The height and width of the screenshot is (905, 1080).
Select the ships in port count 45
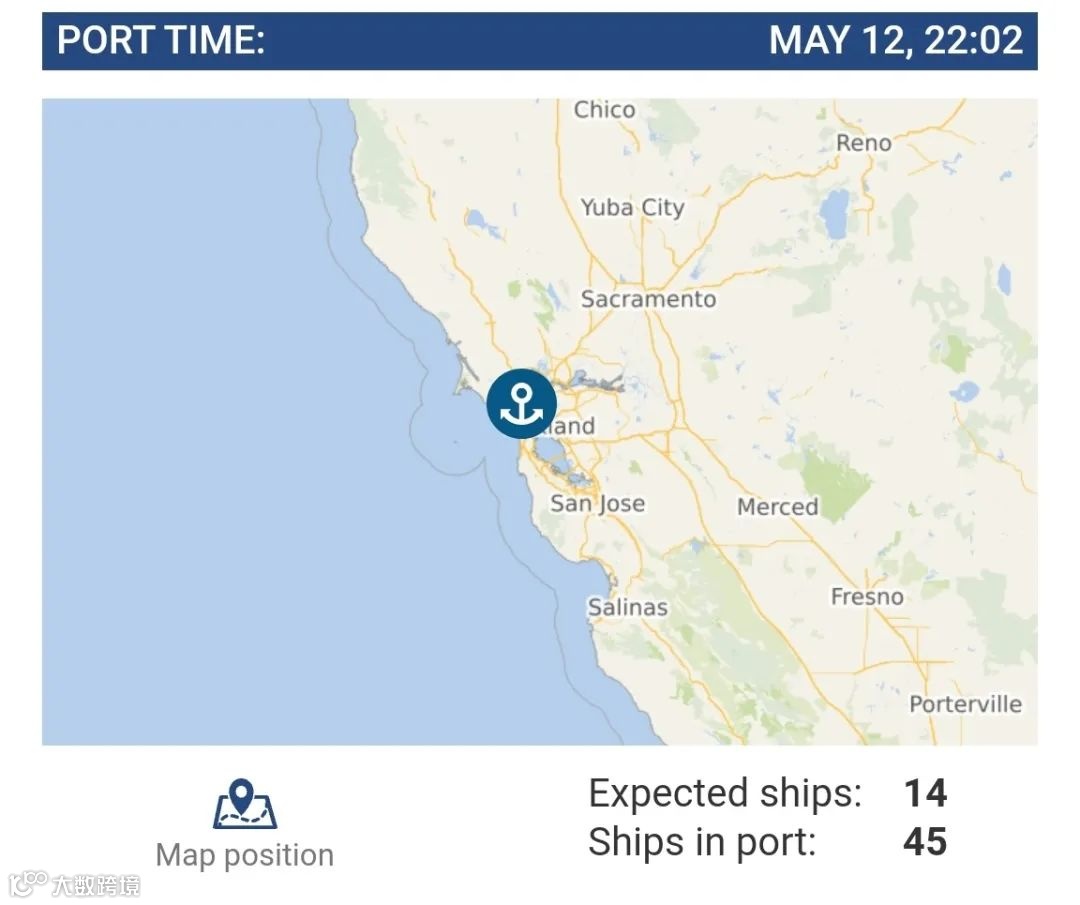click(925, 842)
